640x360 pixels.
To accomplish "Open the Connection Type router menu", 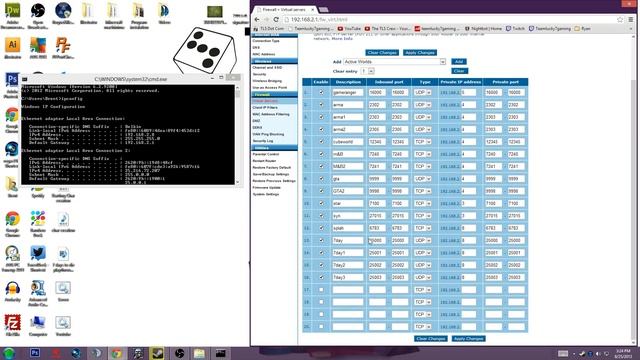I will pyautogui.click(x=266, y=41).
